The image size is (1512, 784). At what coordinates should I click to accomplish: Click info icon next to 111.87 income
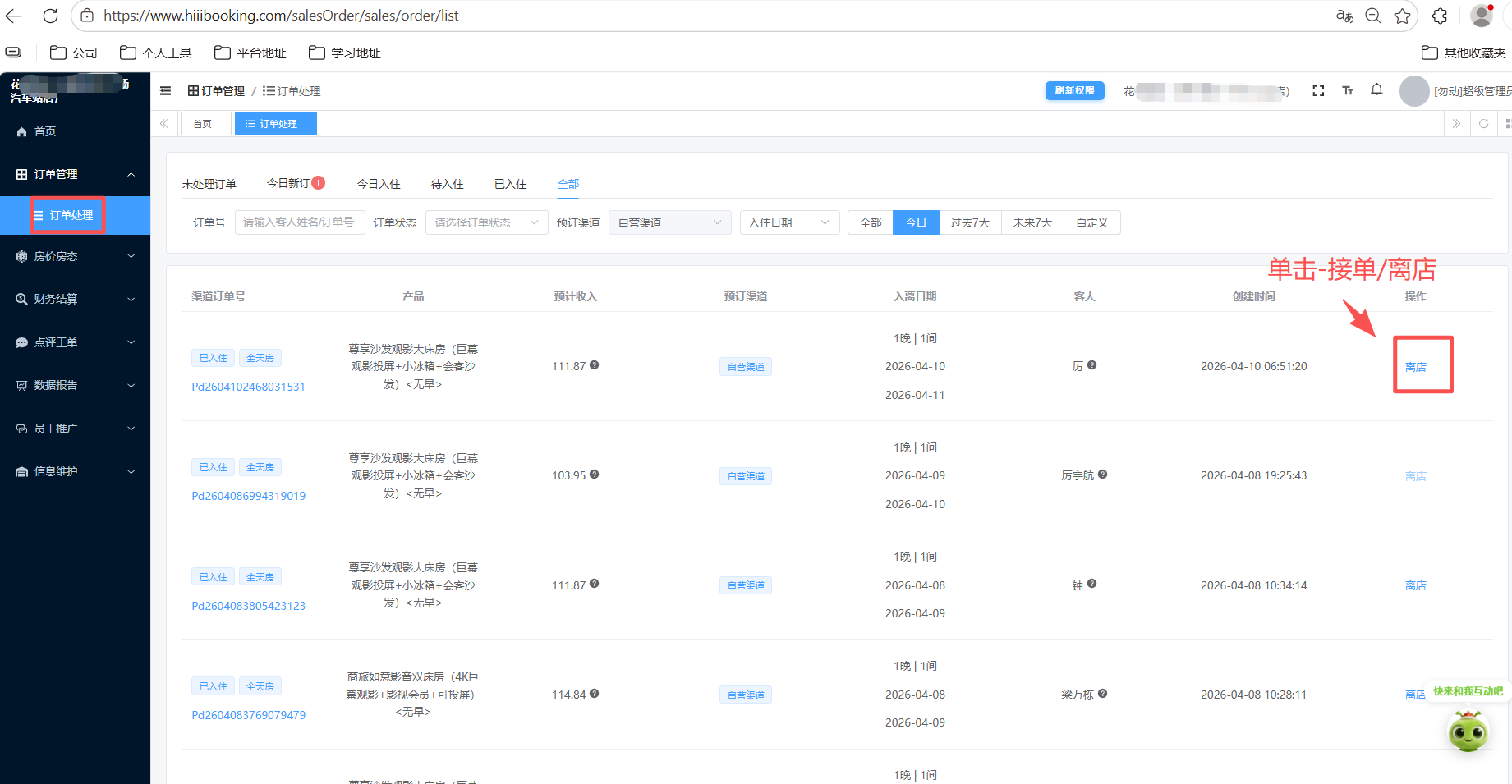(594, 365)
